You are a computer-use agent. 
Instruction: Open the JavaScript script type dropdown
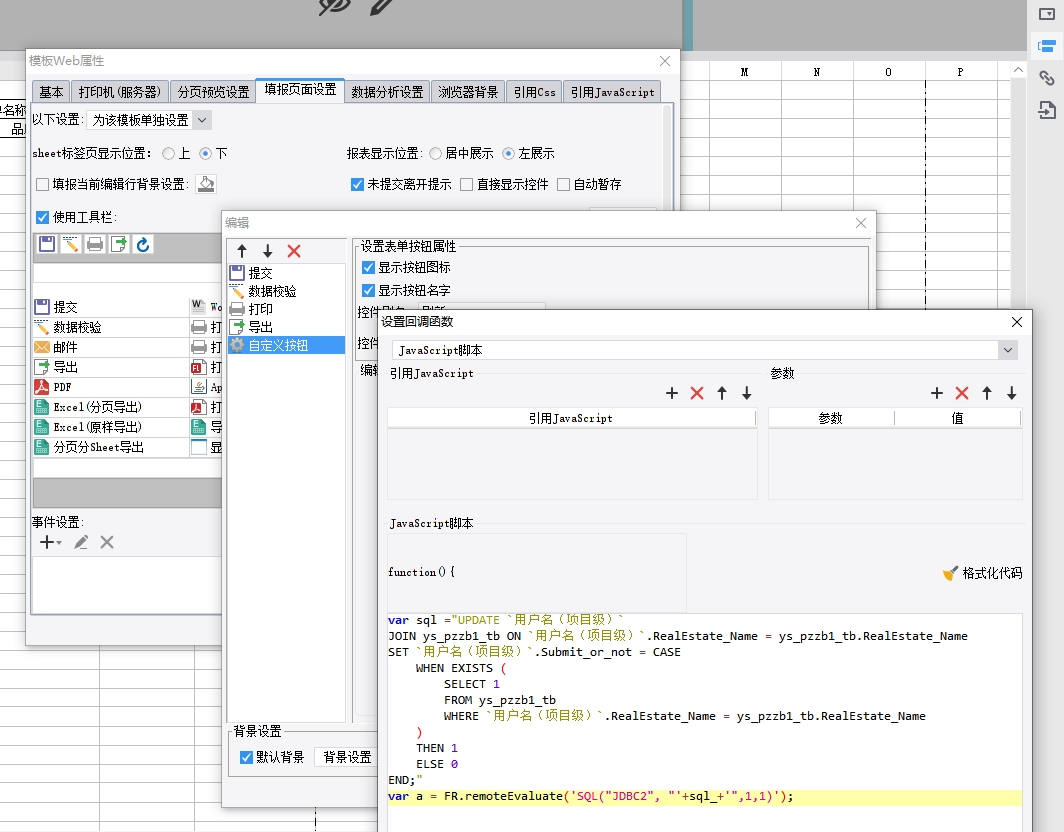click(1008, 350)
